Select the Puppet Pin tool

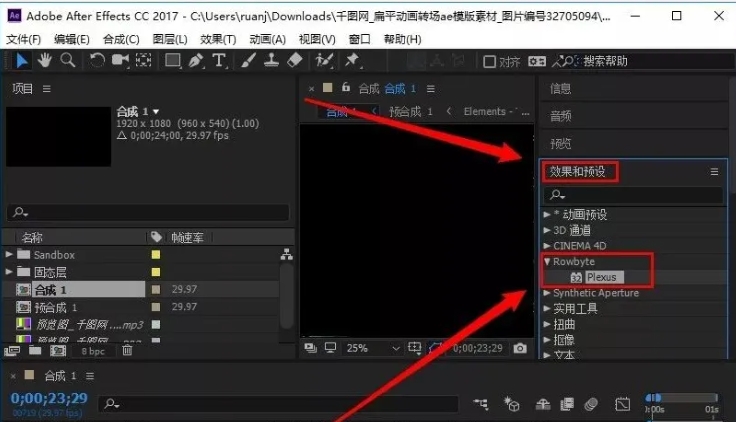tap(352, 61)
